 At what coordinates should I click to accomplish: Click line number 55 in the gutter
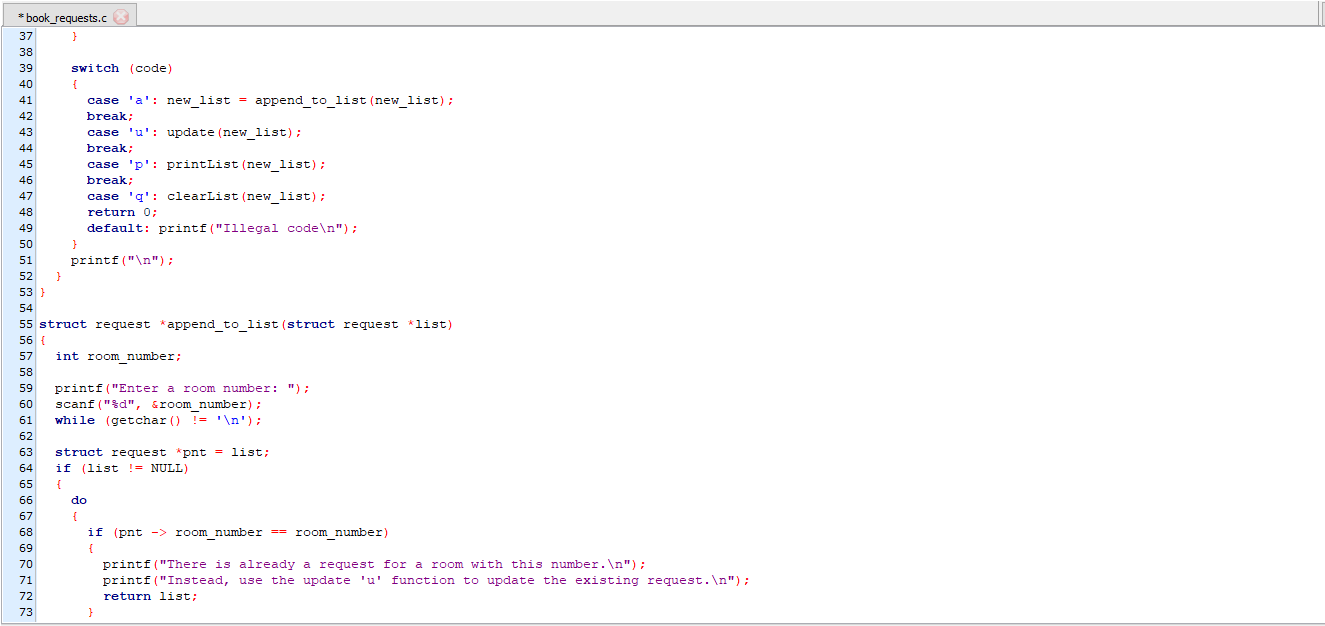pos(26,324)
